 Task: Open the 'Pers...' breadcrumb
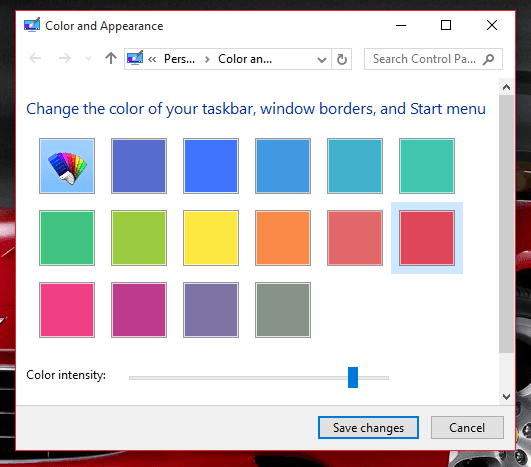click(x=179, y=59)
